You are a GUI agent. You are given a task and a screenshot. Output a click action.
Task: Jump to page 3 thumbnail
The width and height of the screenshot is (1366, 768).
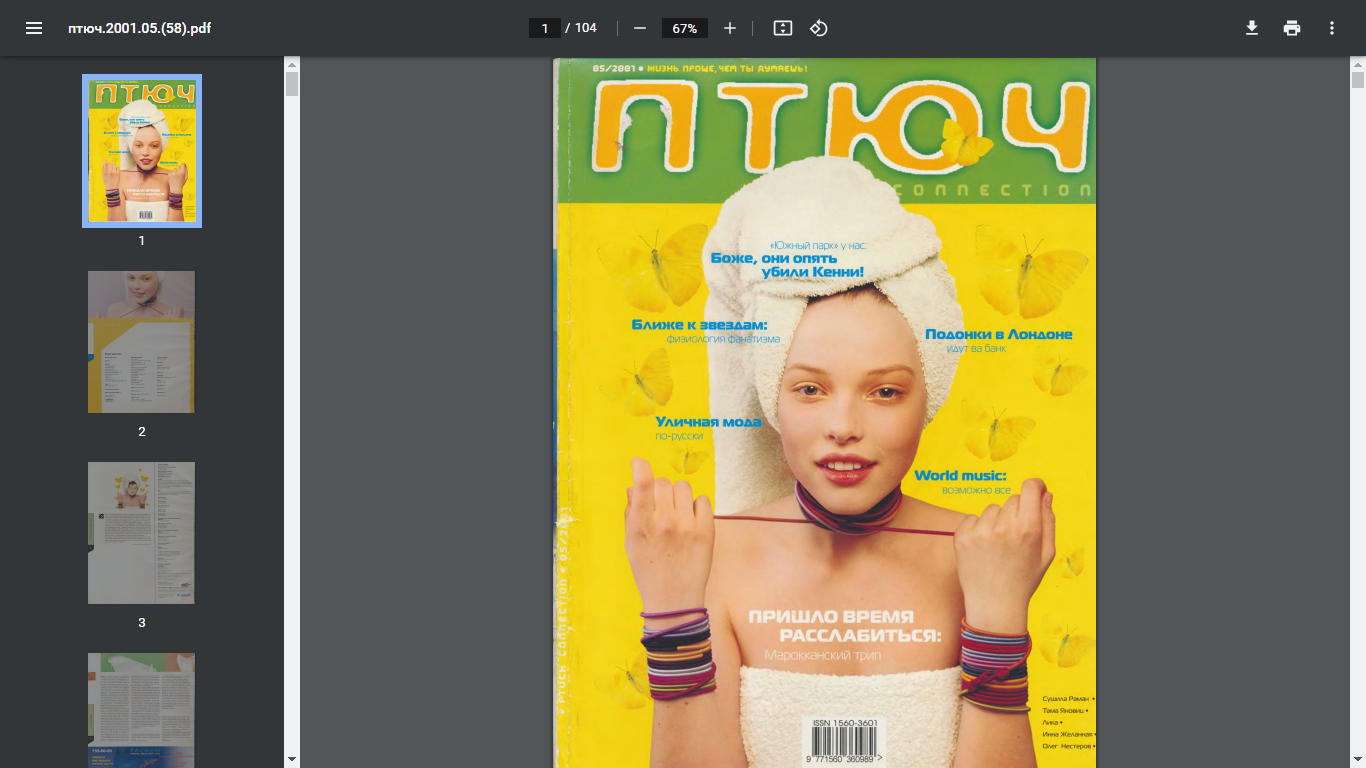(x=142, y=533)
